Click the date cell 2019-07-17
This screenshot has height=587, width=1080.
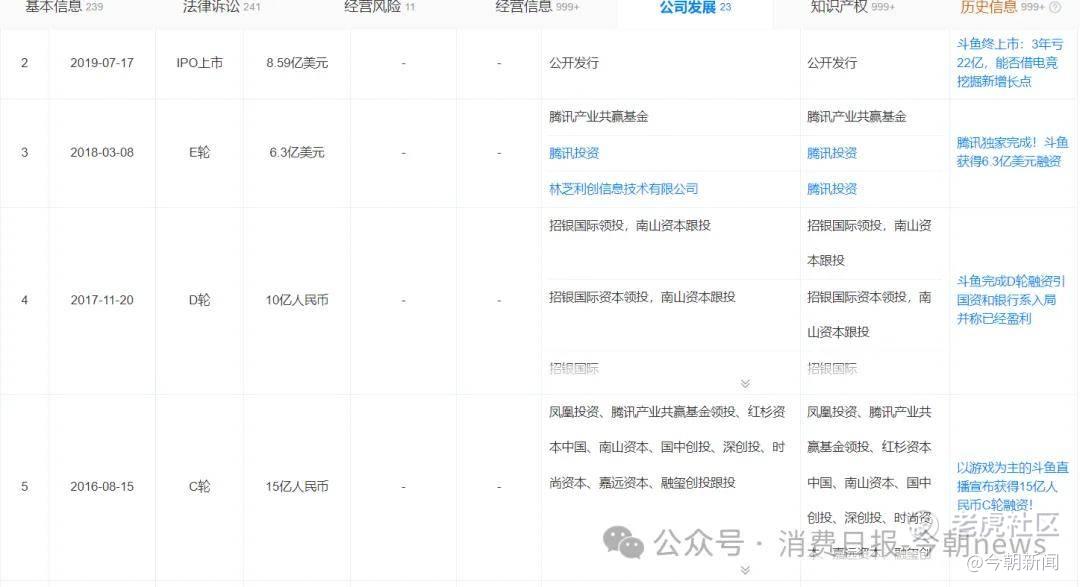click(x=102, y=63)
